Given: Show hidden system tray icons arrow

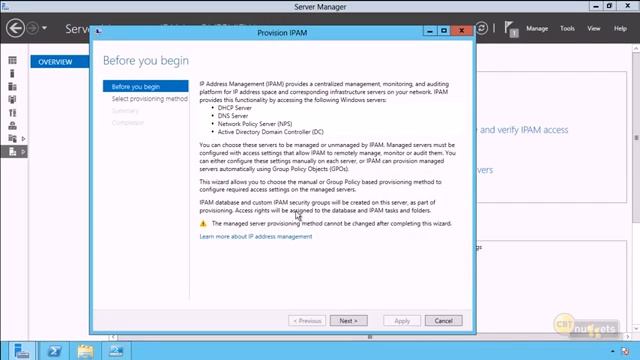Looking at the screenshot, I should [613, 351].
